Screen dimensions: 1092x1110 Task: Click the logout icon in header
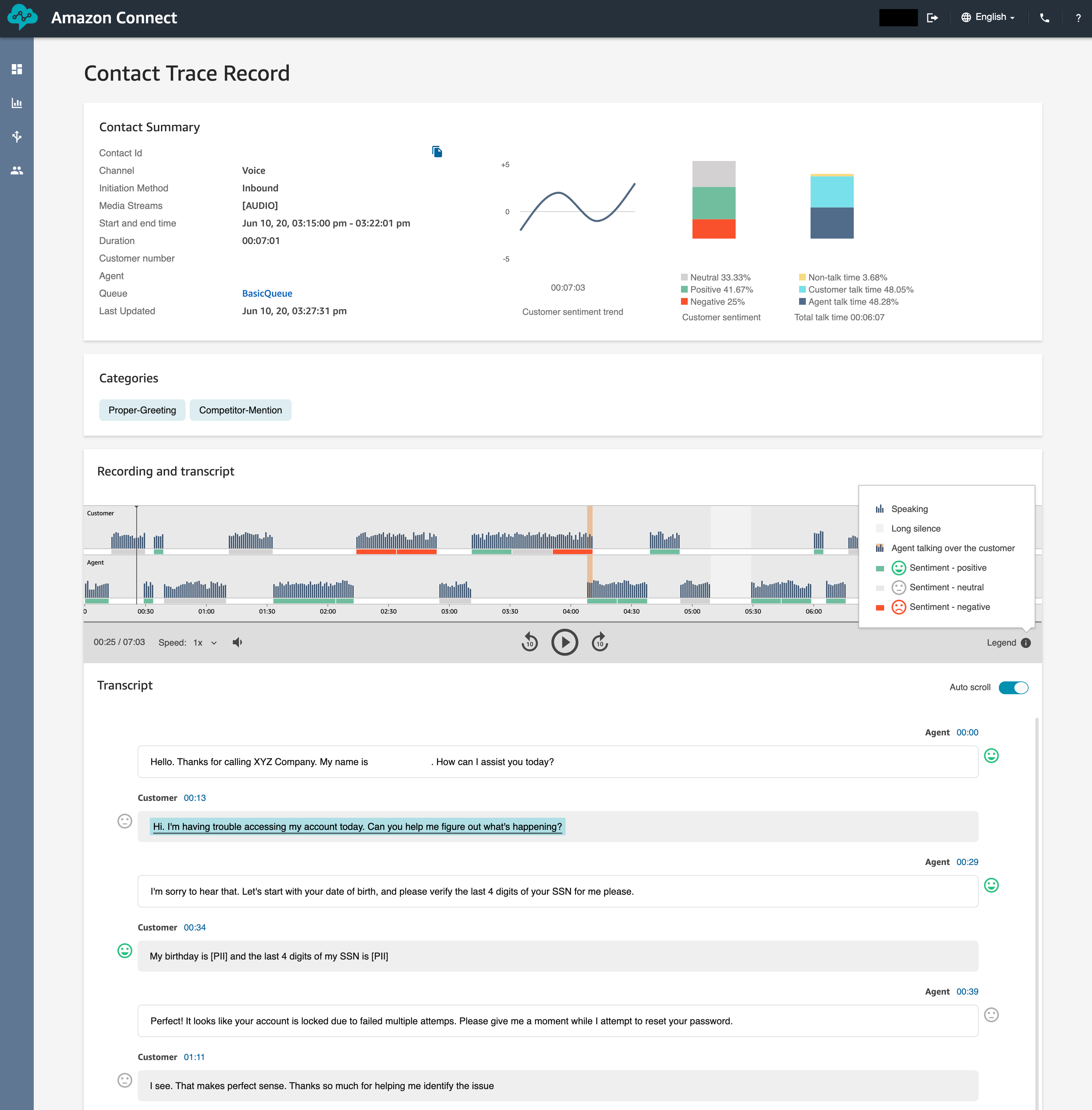[x=933, y=18]
